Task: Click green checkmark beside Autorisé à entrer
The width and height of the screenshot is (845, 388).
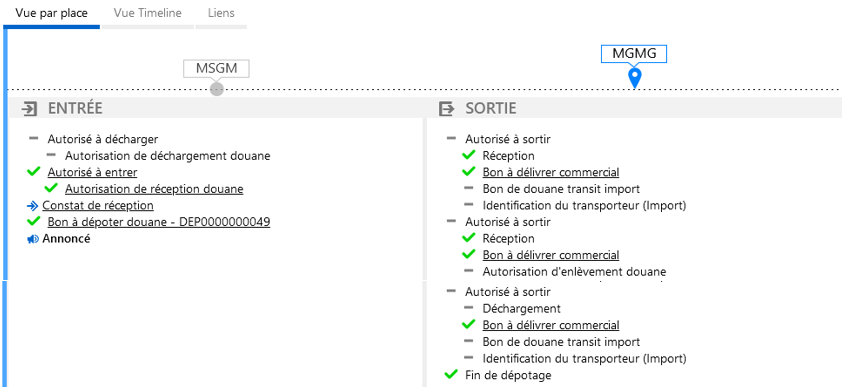Action: [x=33, y=172]
